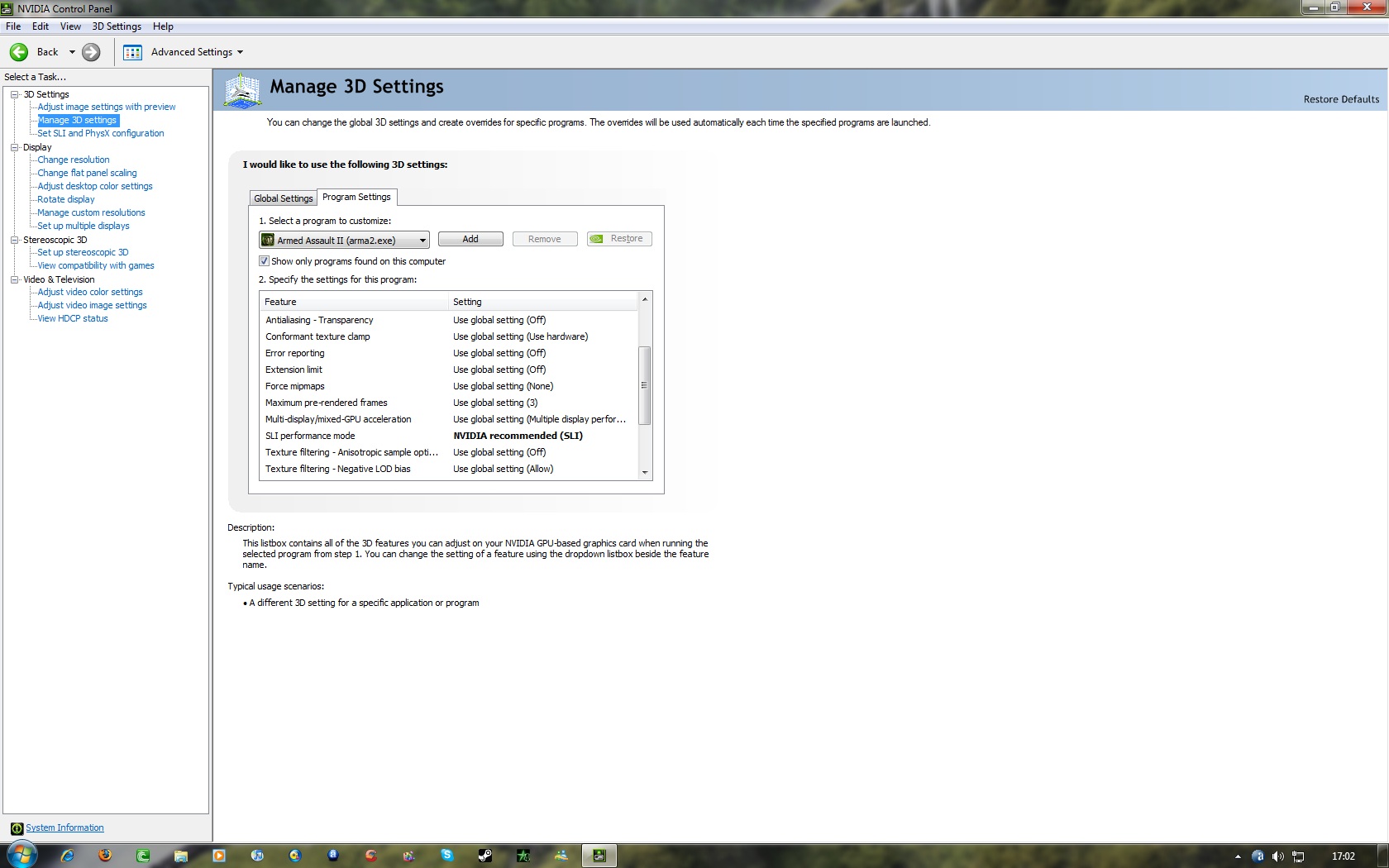Show hidden tray icons arrow
The height and width of the screenshot is (868, 1389).
coord(1238,856)
